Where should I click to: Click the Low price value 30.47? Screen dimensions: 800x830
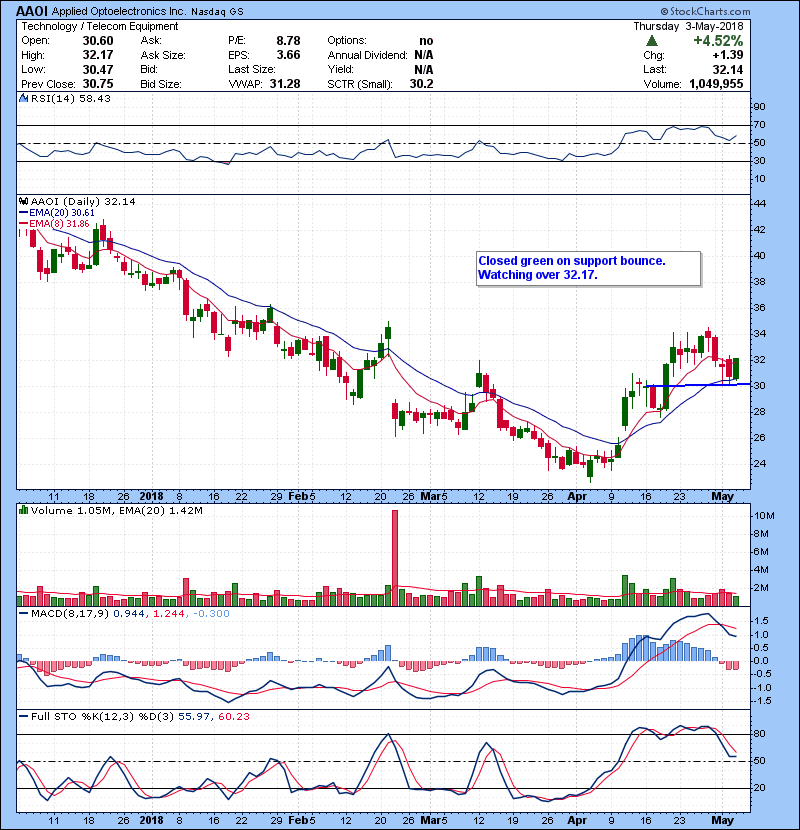point(98,69)
